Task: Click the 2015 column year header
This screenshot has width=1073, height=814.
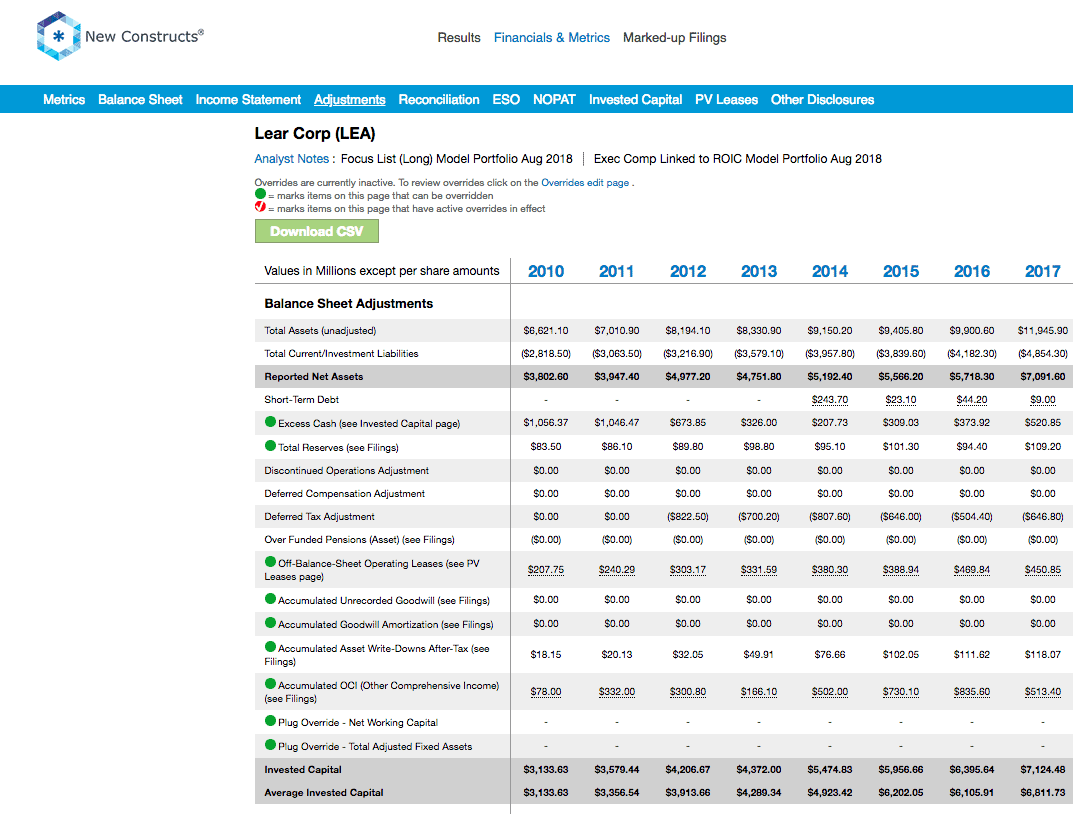Action: (x=901, y=272)
